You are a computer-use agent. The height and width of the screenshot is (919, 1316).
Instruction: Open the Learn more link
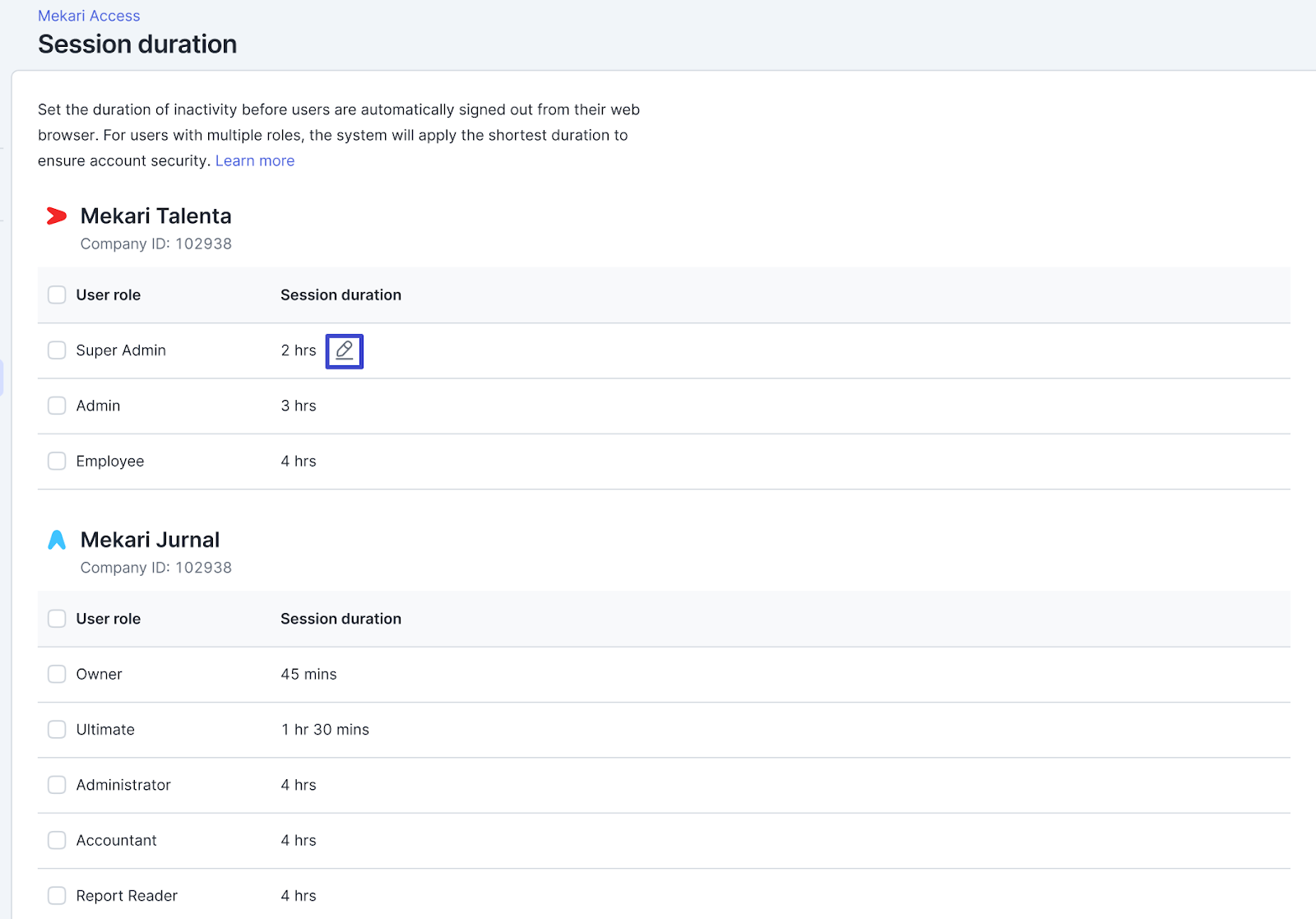coord(255,161)
